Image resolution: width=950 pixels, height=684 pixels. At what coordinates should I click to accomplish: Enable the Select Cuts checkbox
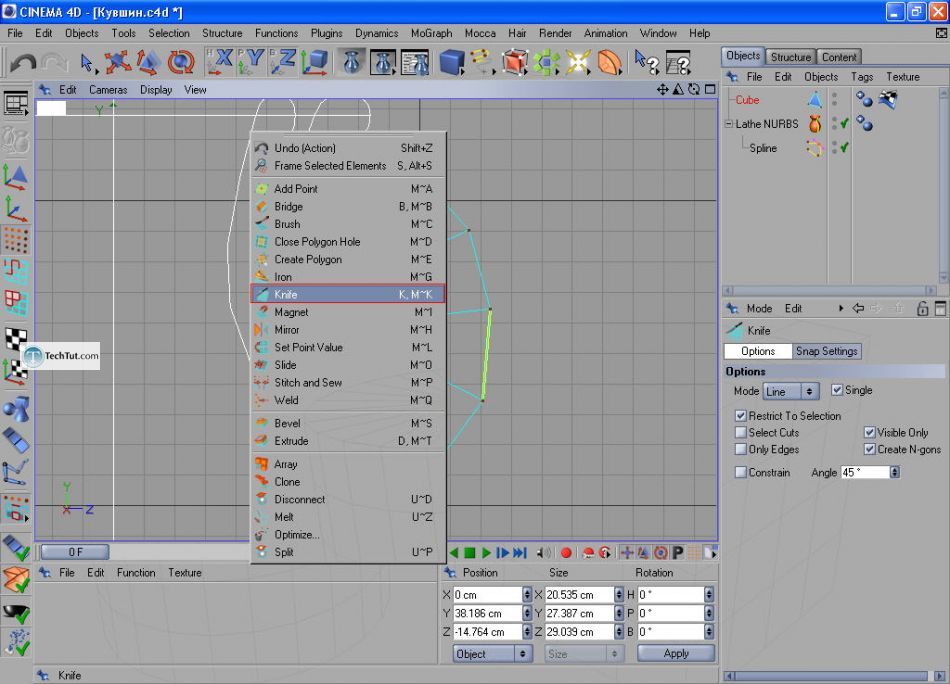[x=740, y=433]
